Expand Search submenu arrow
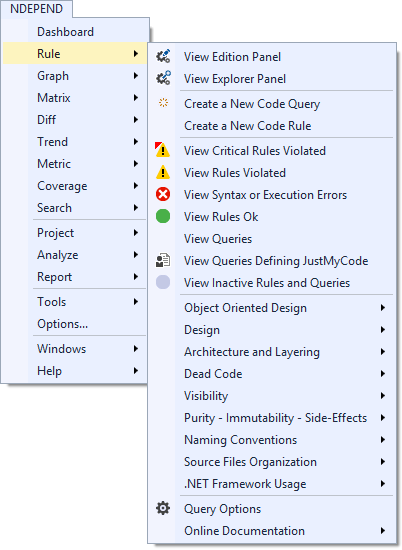 [136, 208]
